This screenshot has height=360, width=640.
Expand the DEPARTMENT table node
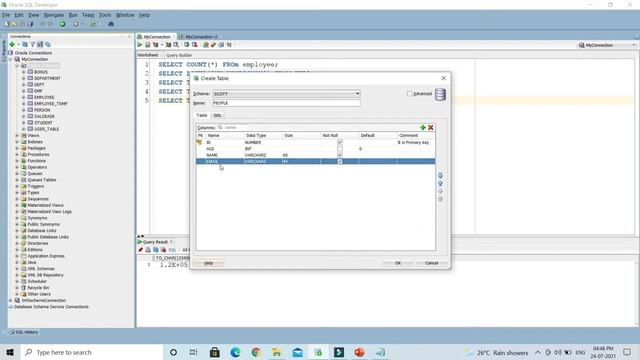[x=24, y=78]
